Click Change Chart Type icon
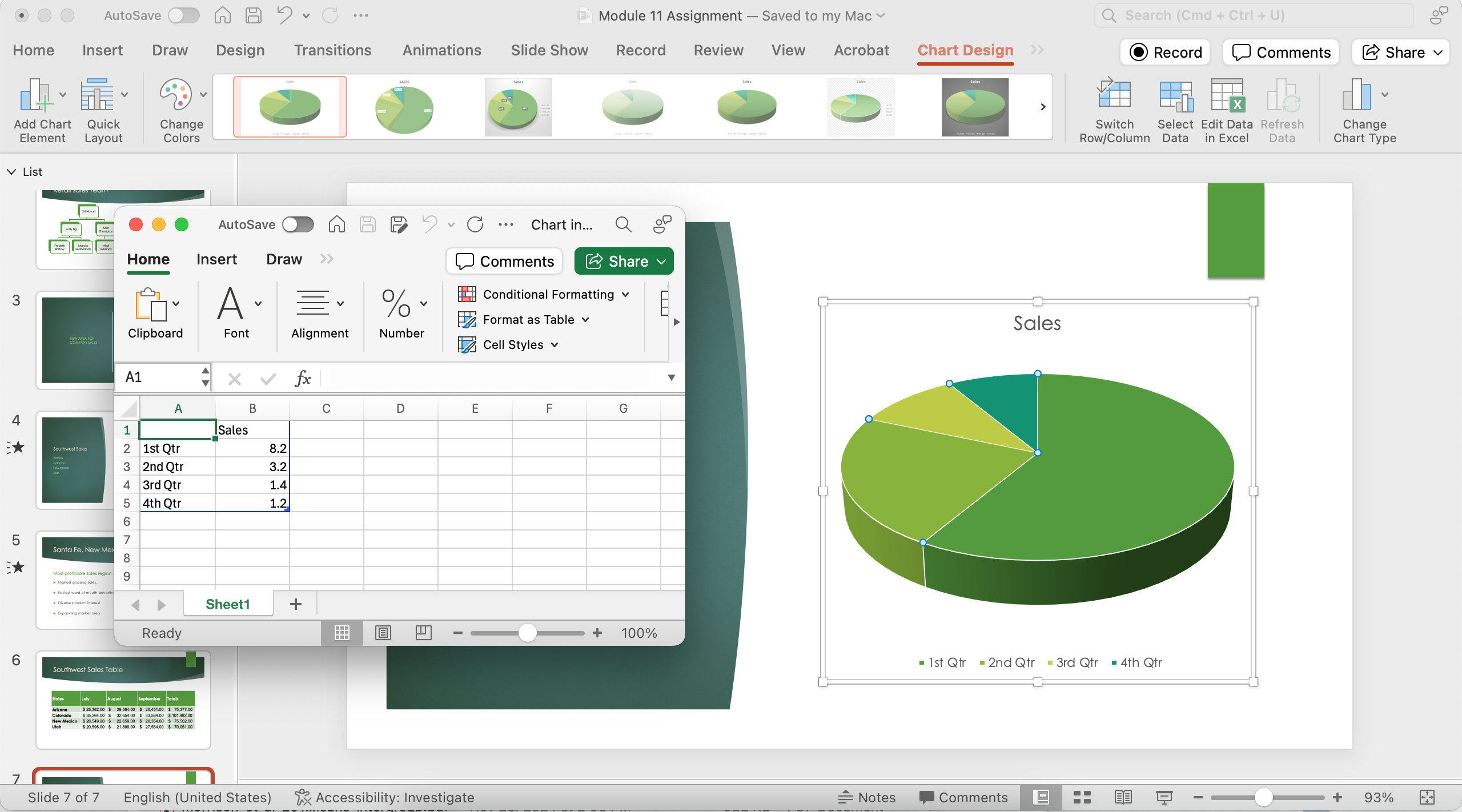Screen dimensions: 1462x812 point(1357,95)
